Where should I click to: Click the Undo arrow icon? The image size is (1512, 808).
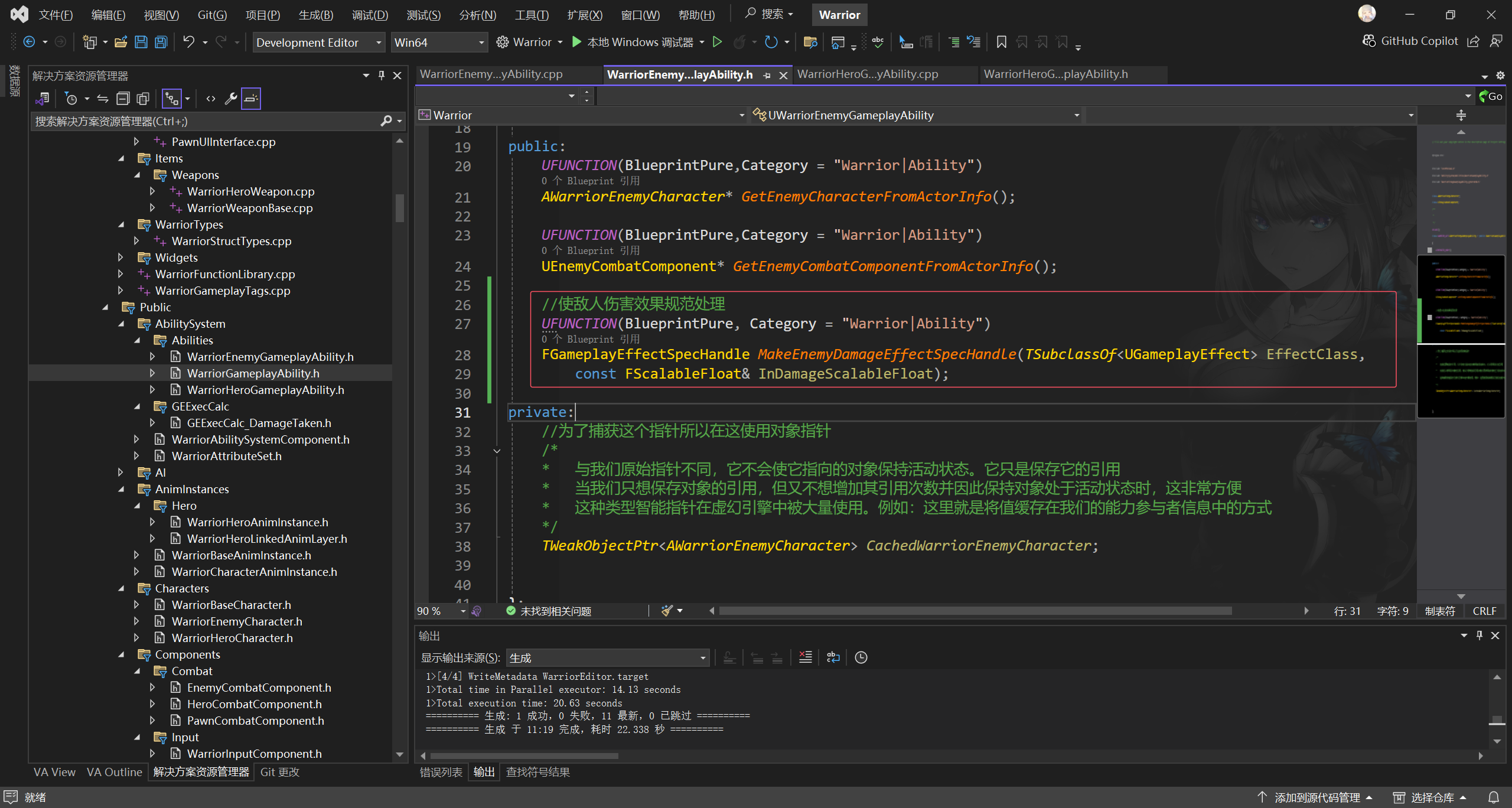click(x=188, y=42)
